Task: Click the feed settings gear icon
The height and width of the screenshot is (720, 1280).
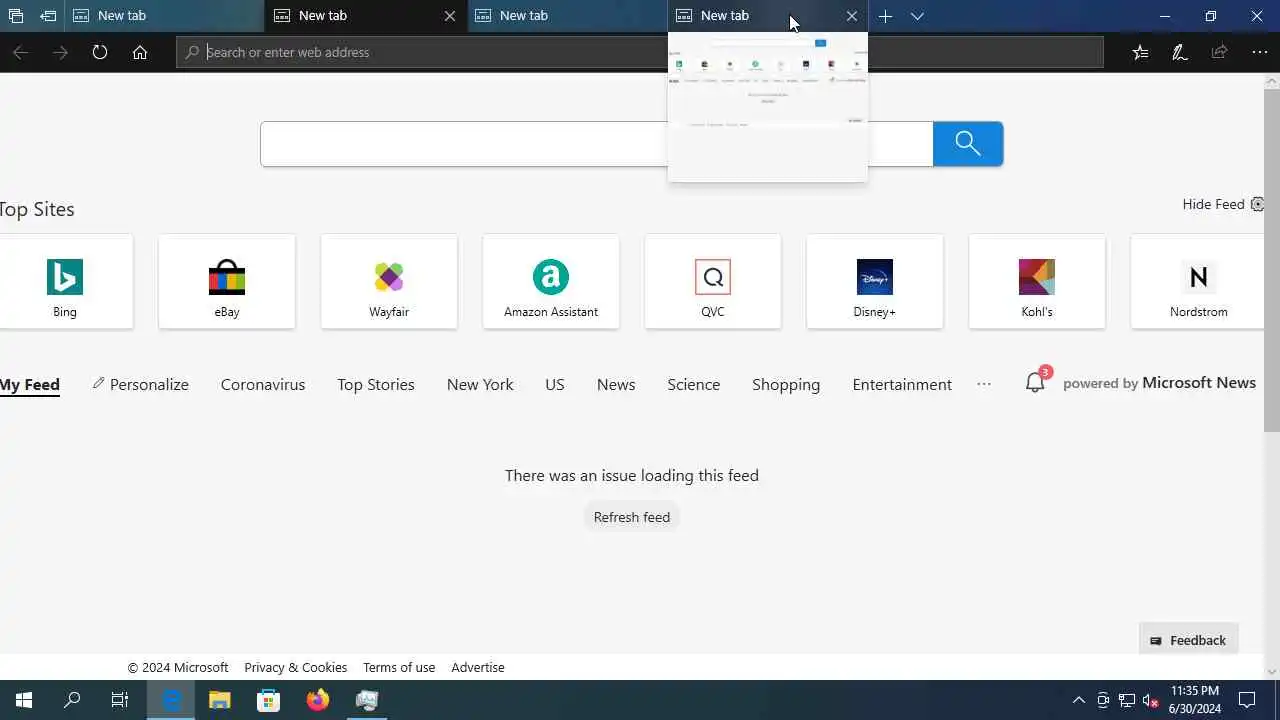Action: (1257, 204)
